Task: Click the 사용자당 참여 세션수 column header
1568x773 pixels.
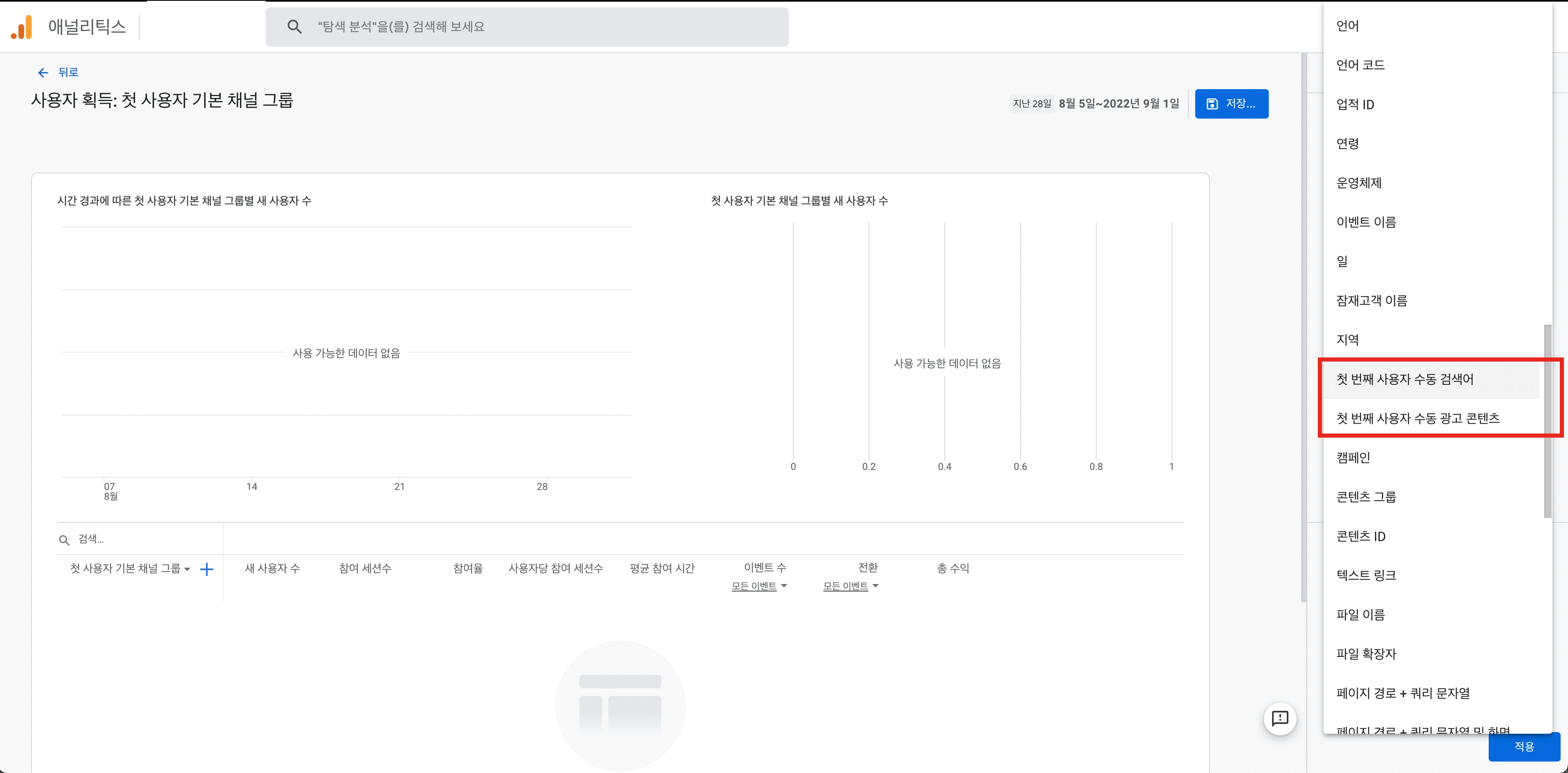Action: (556, 569)
